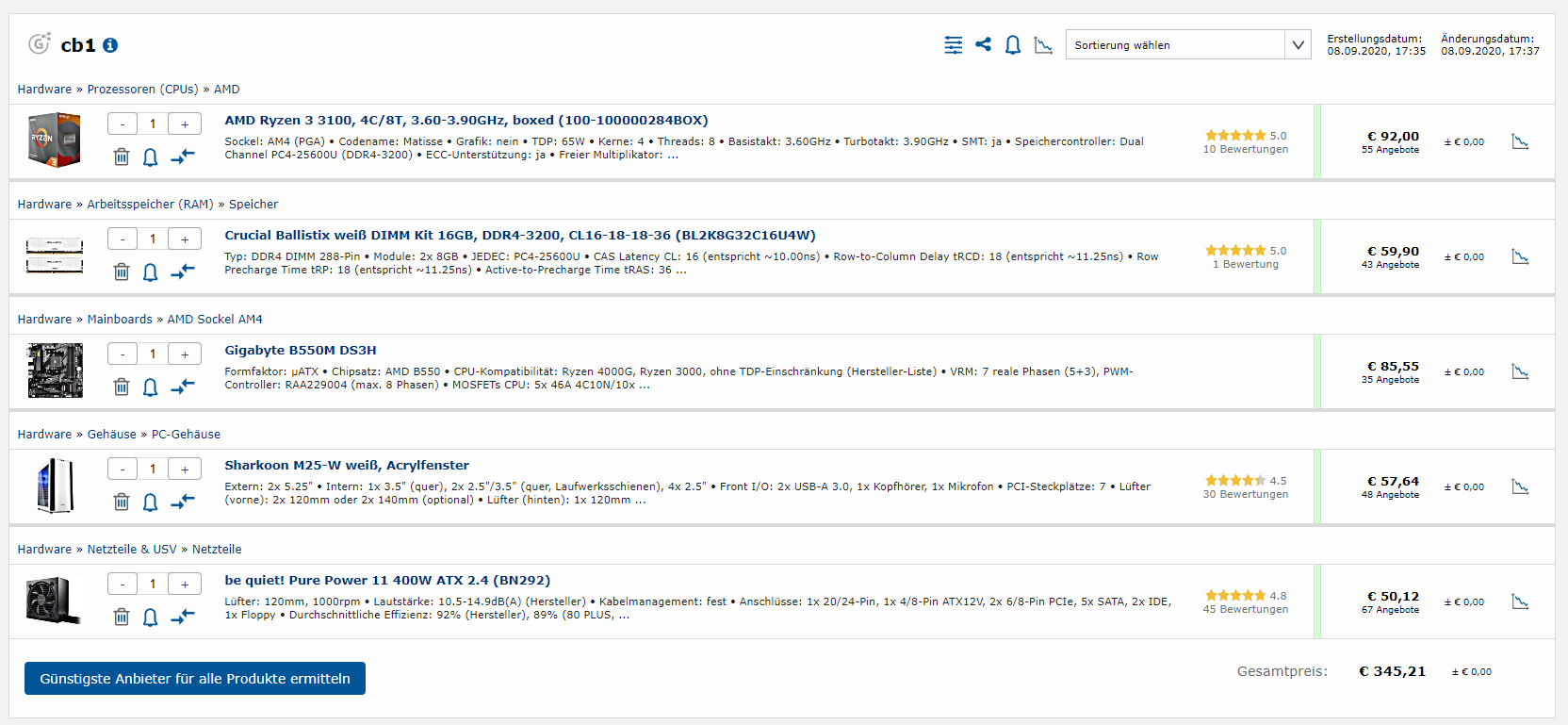Decrease quantity of Gigabyte B550M DS3H
Image resolution: width=1568 pixels, height=725 pixels.
(x=122, y=354)
